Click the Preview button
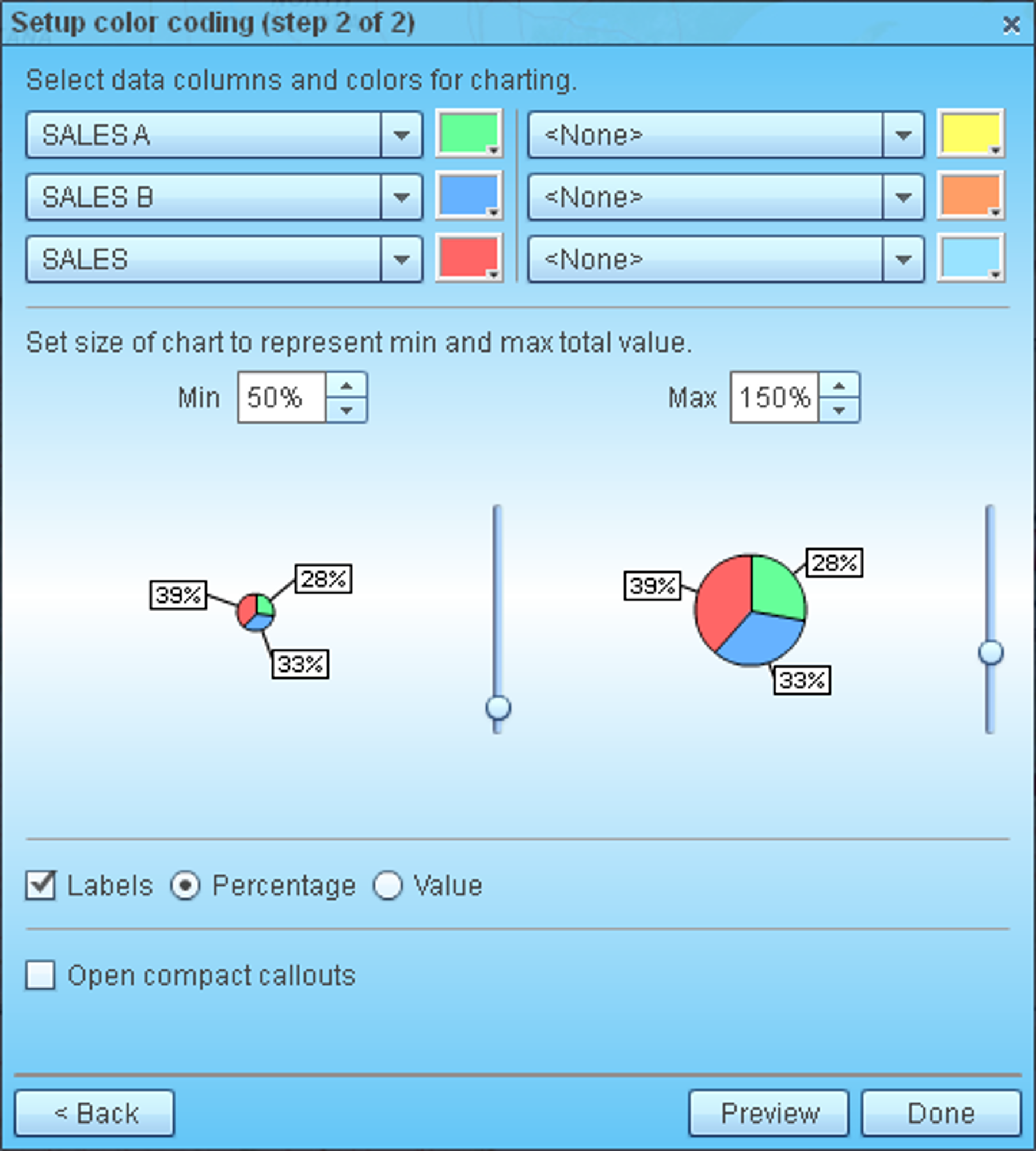 pos(769,1113)
